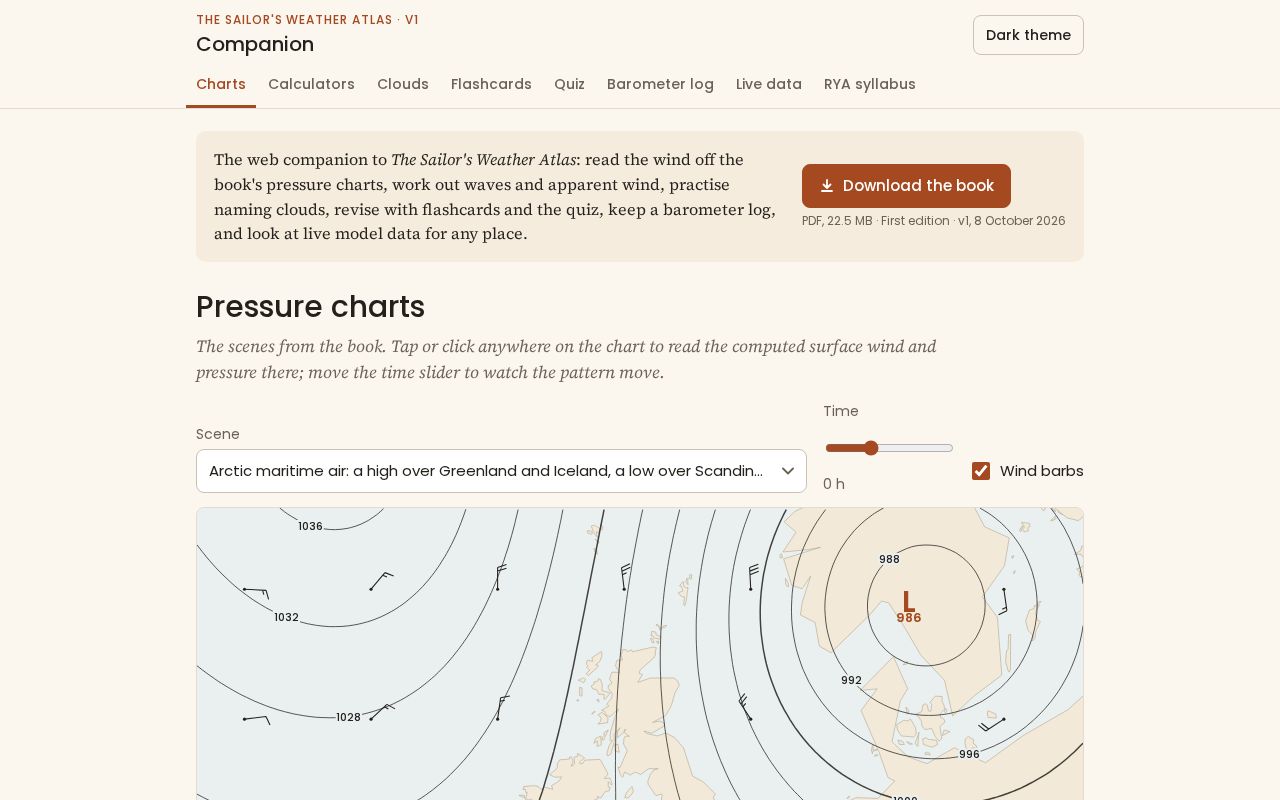Click the L low-pressure marker on chart
The width and height of the screenshot is (1280, 800).
(908, 601)
